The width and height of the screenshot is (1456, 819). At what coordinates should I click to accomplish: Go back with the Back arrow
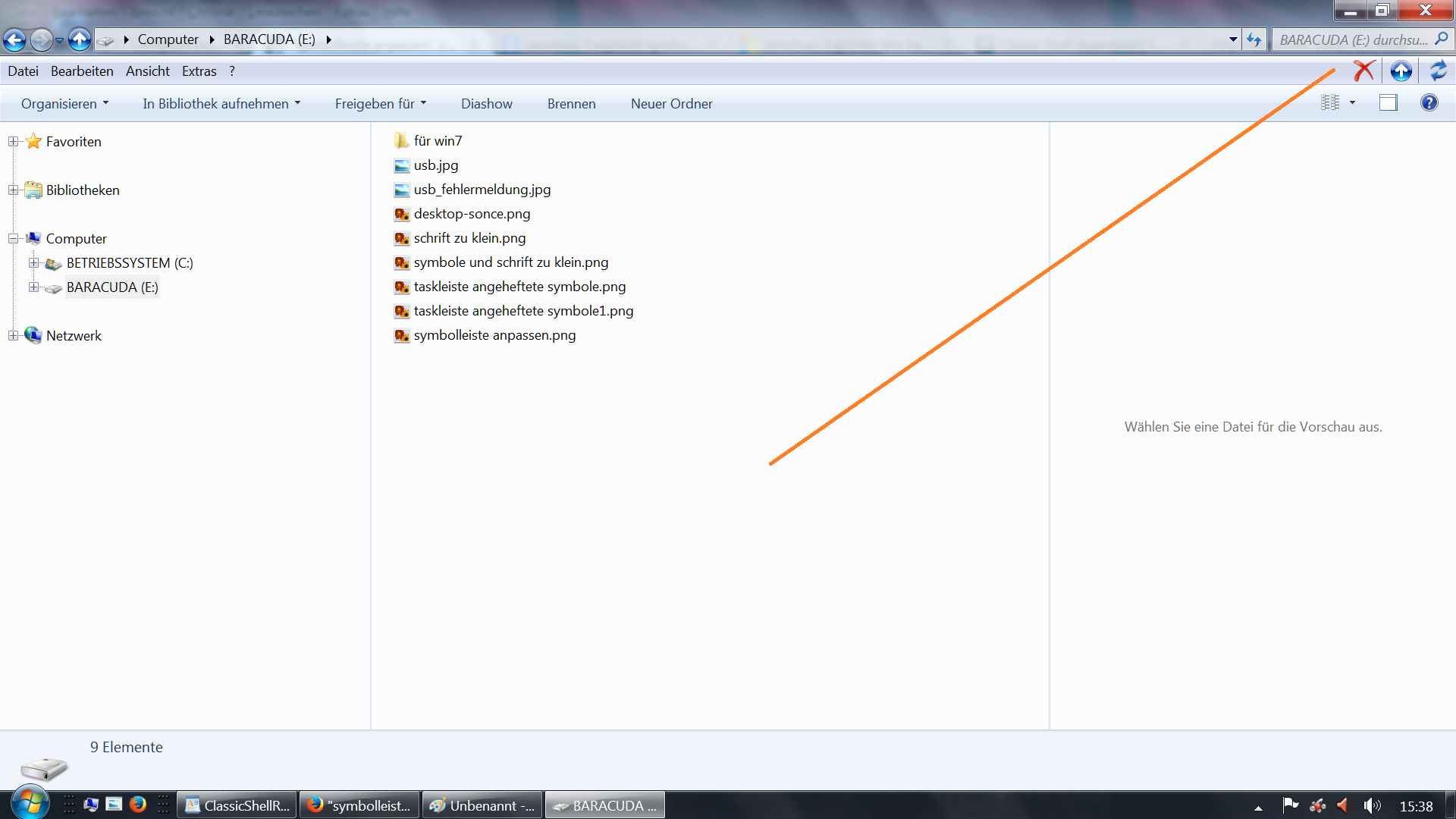pos(14,39)
